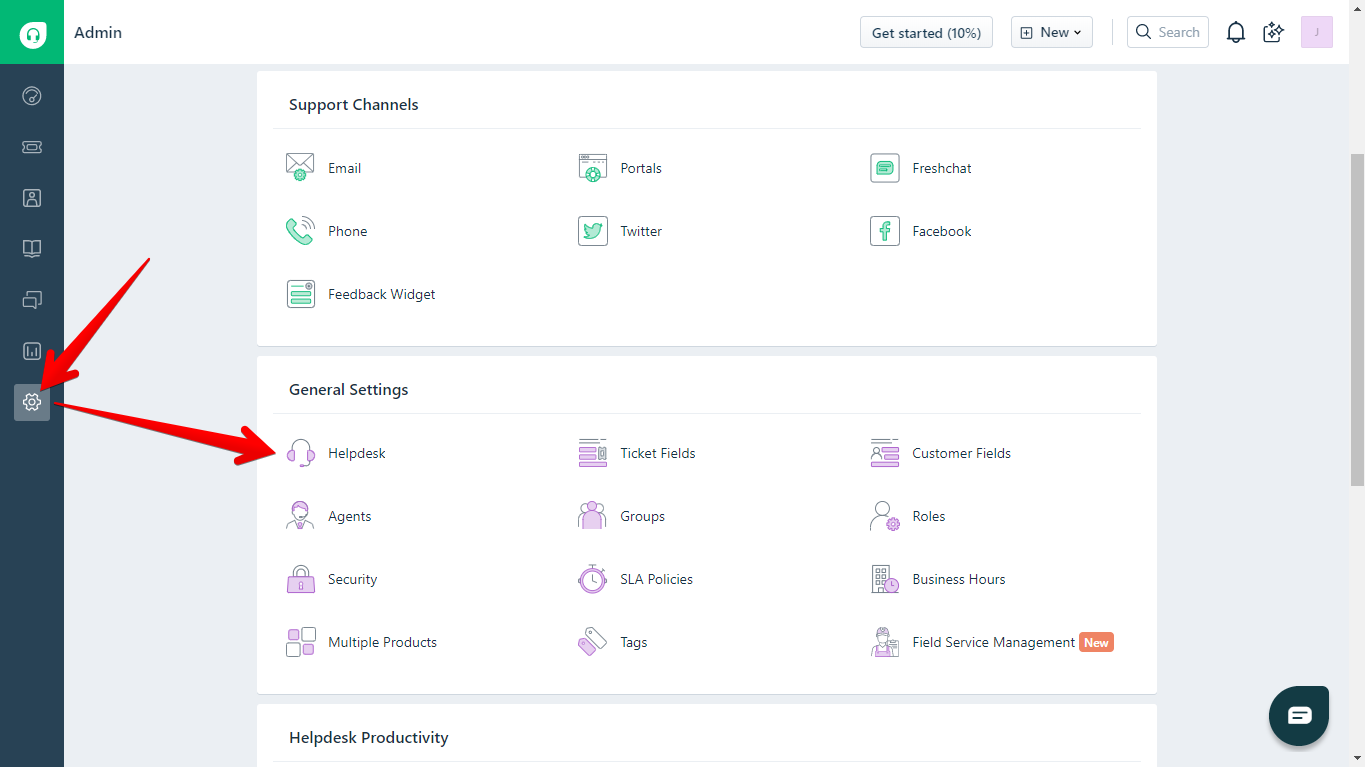
Task: Focus the Search input field
Action: 1168,32
